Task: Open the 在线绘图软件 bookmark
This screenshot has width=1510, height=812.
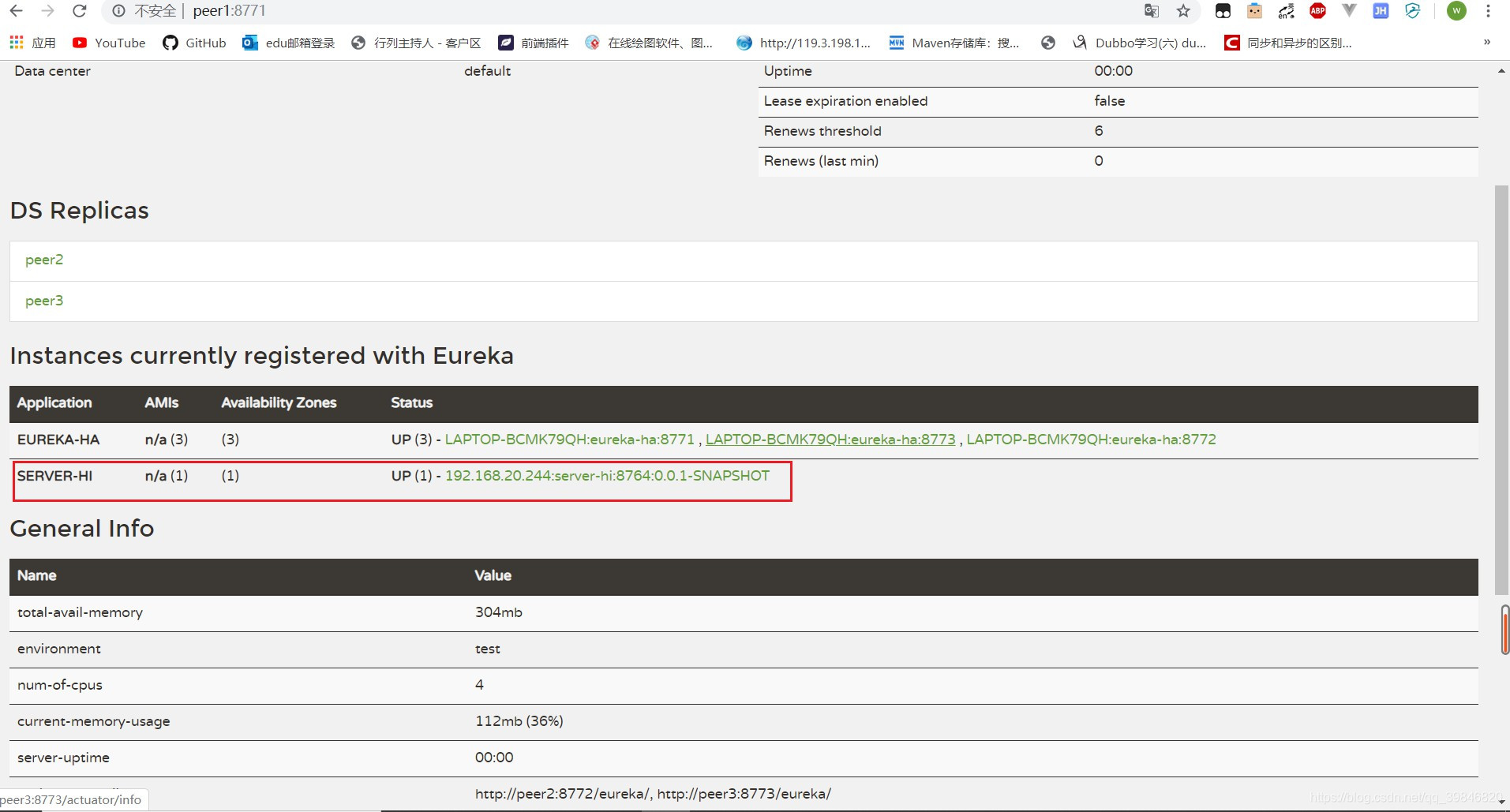Action: 649,43
